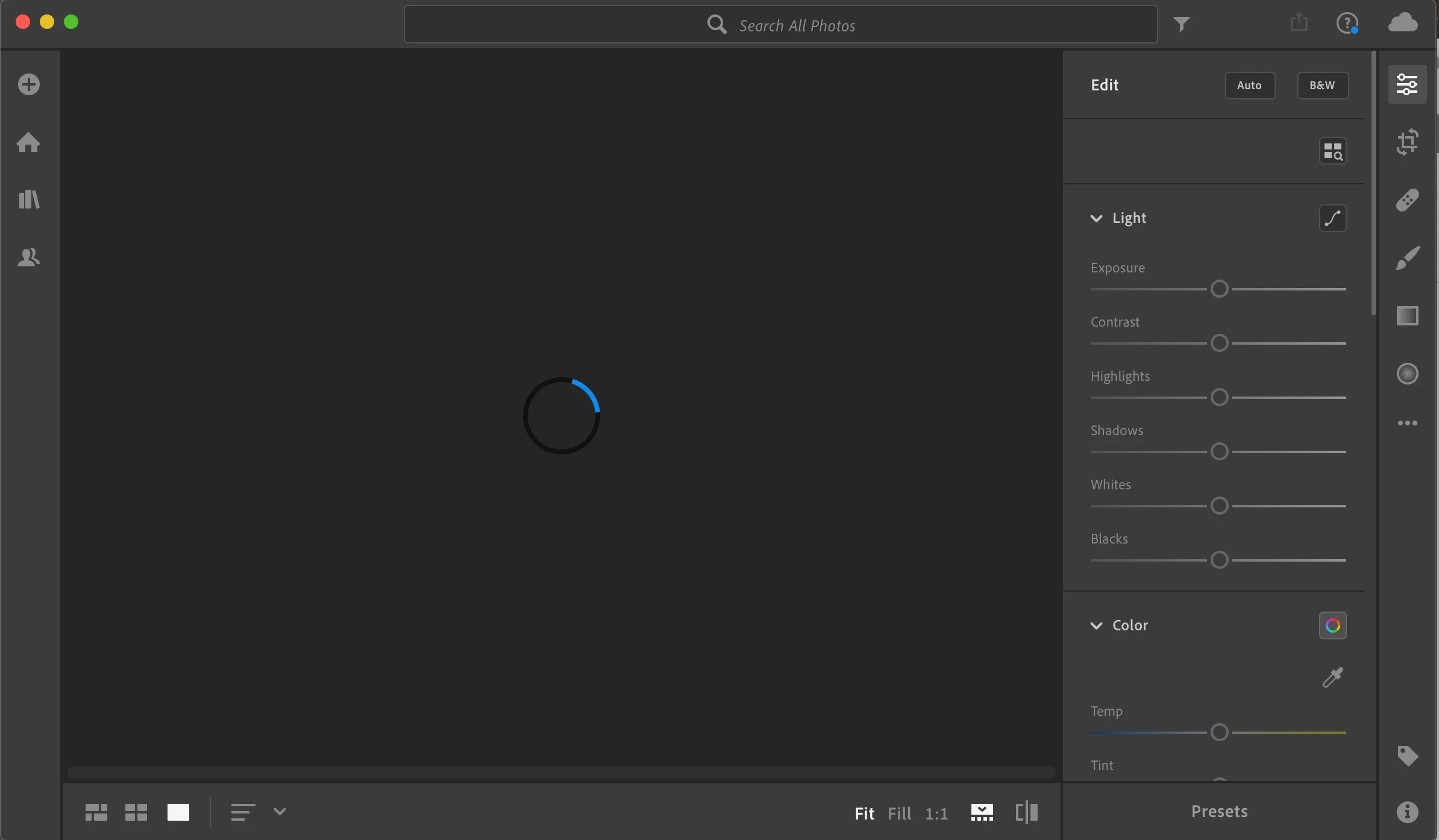Open the Keywords tag panel
Image resolution: width=1439 pixels, height=840 pixels.
click(x=1407, y=755)
